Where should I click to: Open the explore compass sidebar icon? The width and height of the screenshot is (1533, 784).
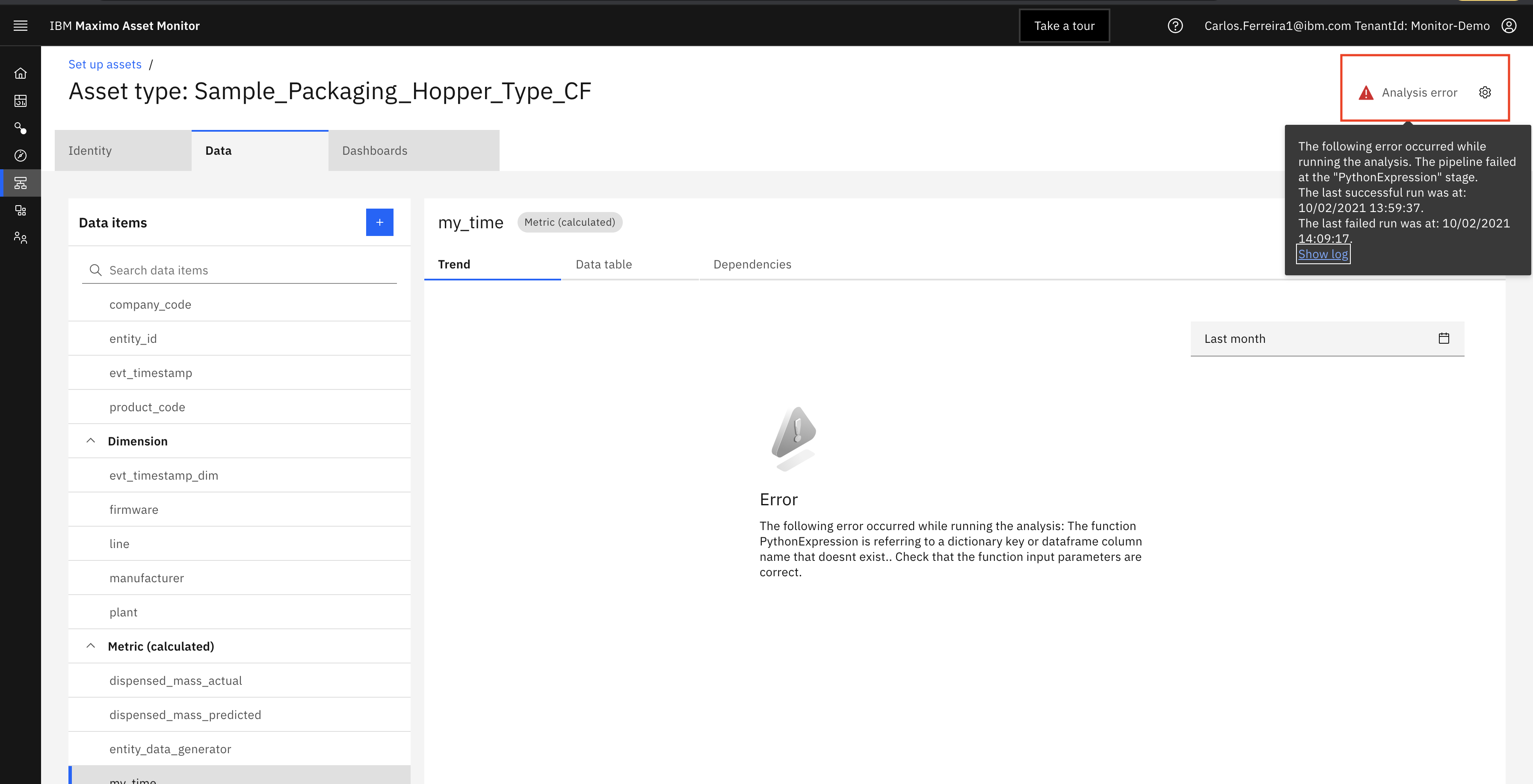click(20, 155)
